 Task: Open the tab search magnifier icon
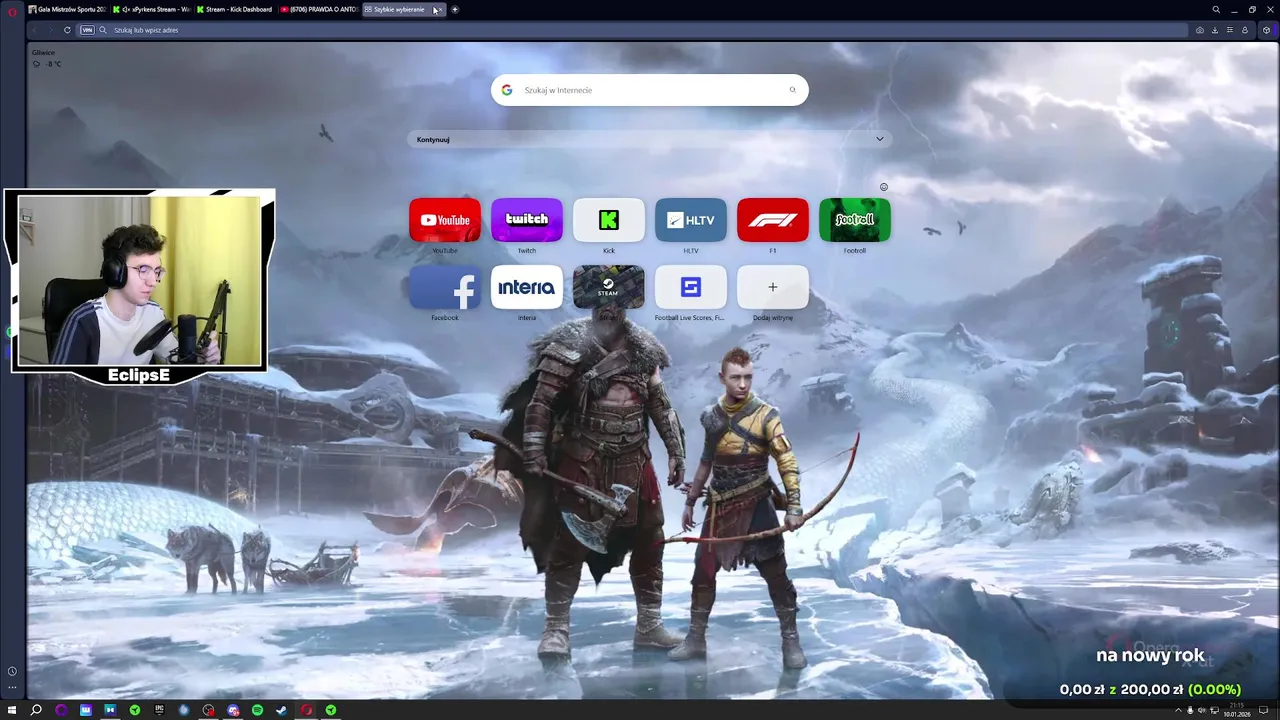point(1216,10)
